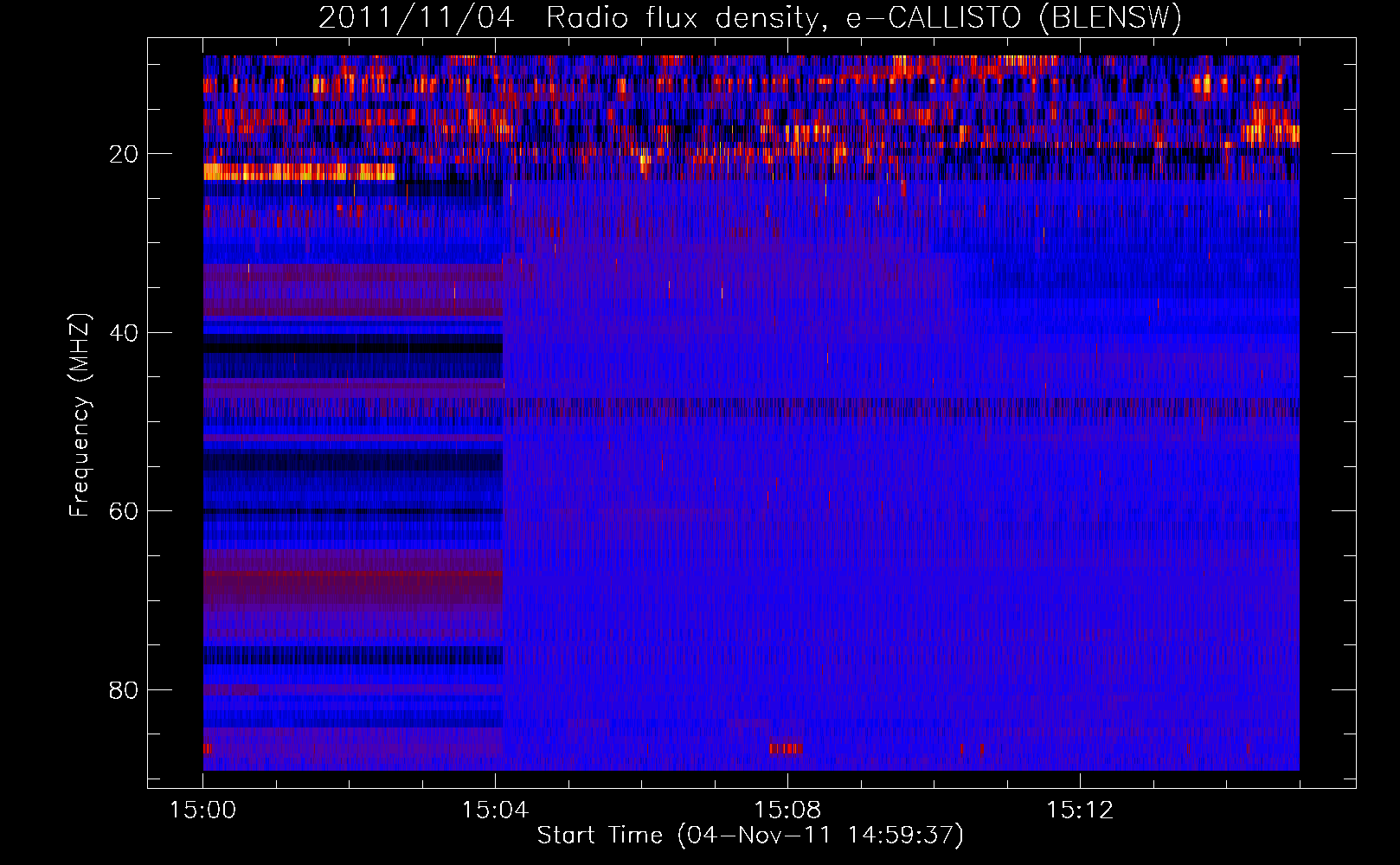The height and width of the screenshot is (865, 1400).
Task: Click the bright yellow band near 22 MHz
Action: pyautogui.click(x=299, y=171)
